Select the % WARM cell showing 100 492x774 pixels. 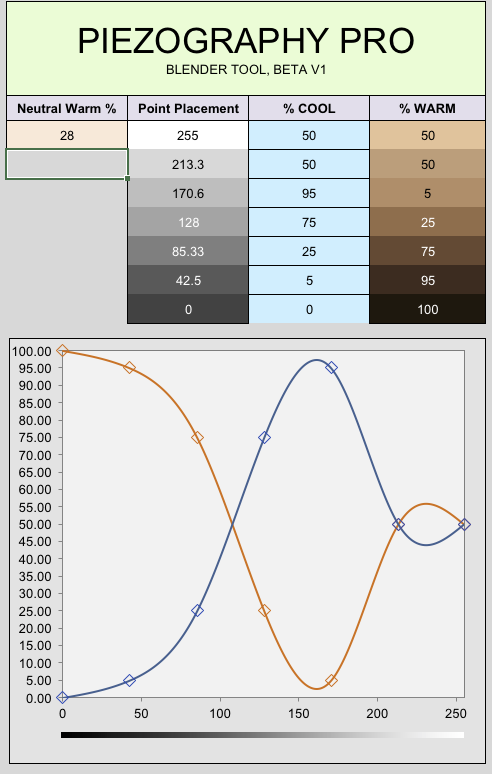click(x=427, y=310)
